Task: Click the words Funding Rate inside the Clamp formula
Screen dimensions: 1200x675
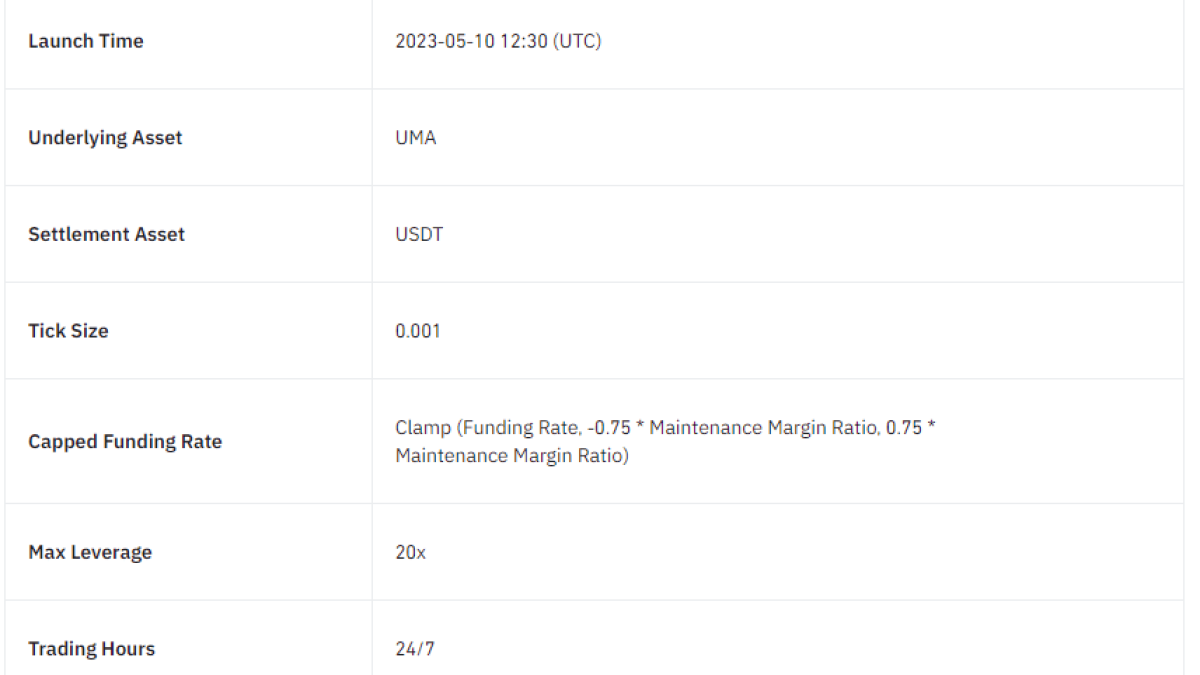Action: coord(519,428)
